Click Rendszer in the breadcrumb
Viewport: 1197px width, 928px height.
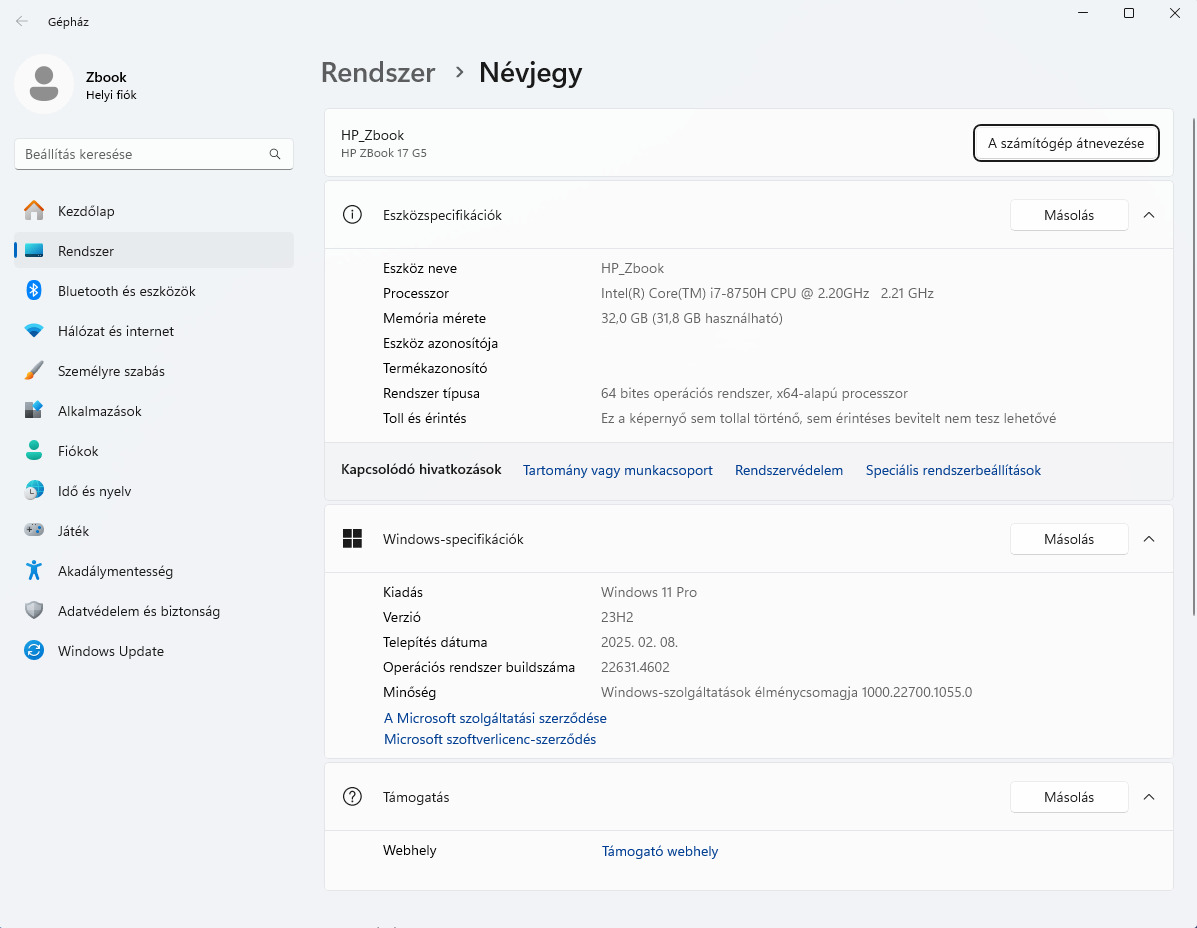378,72
